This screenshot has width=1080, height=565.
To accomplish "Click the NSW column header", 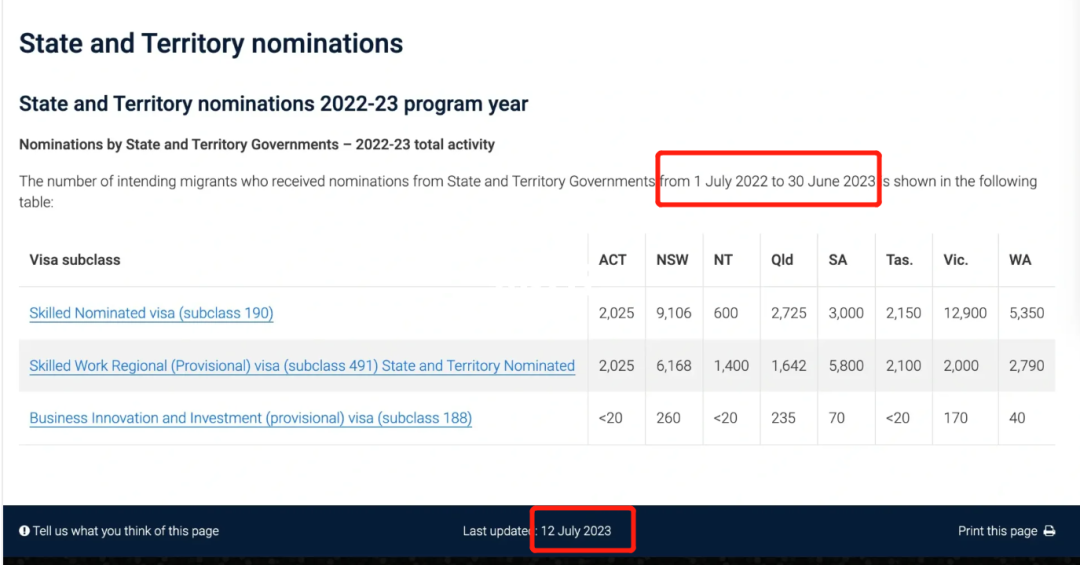I will (672, 260).
